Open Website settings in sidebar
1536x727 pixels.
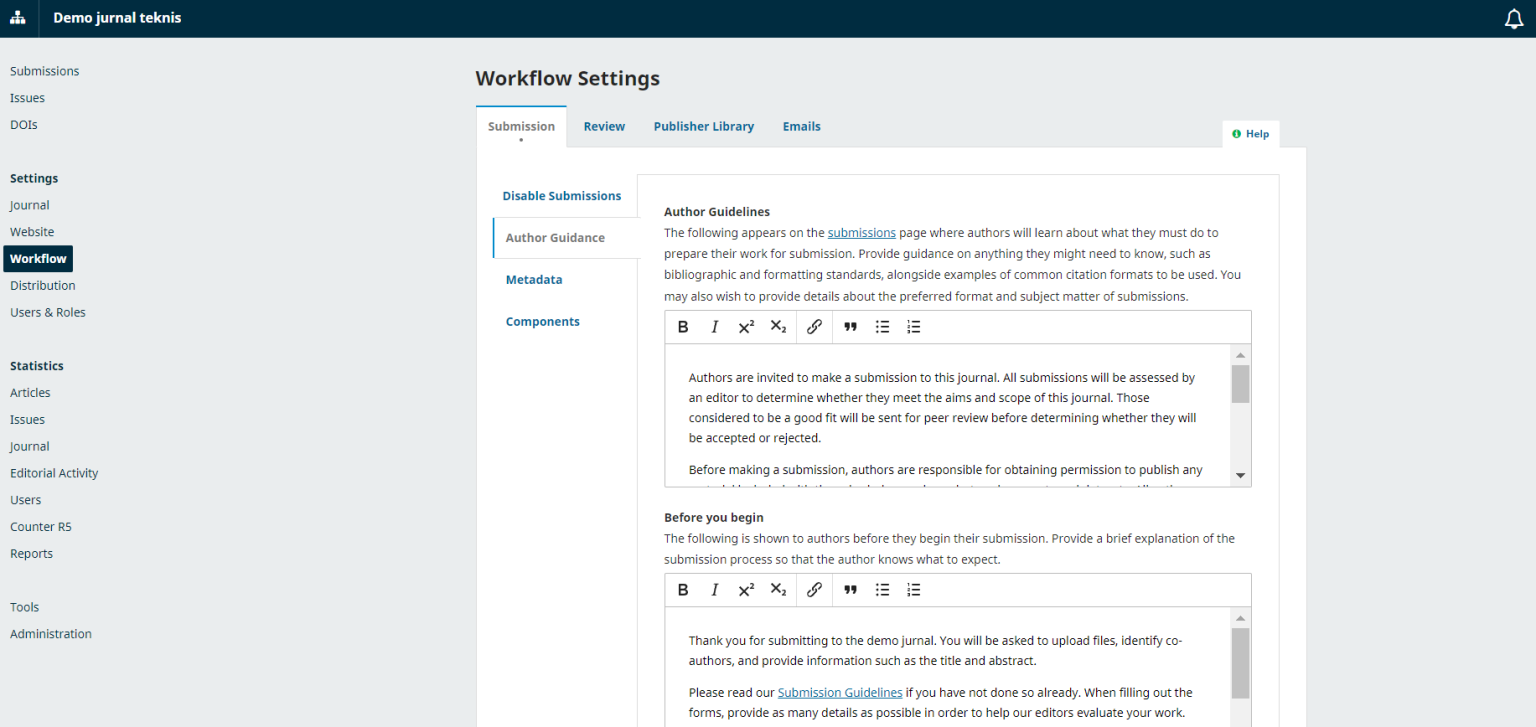[x=32, y=232]
